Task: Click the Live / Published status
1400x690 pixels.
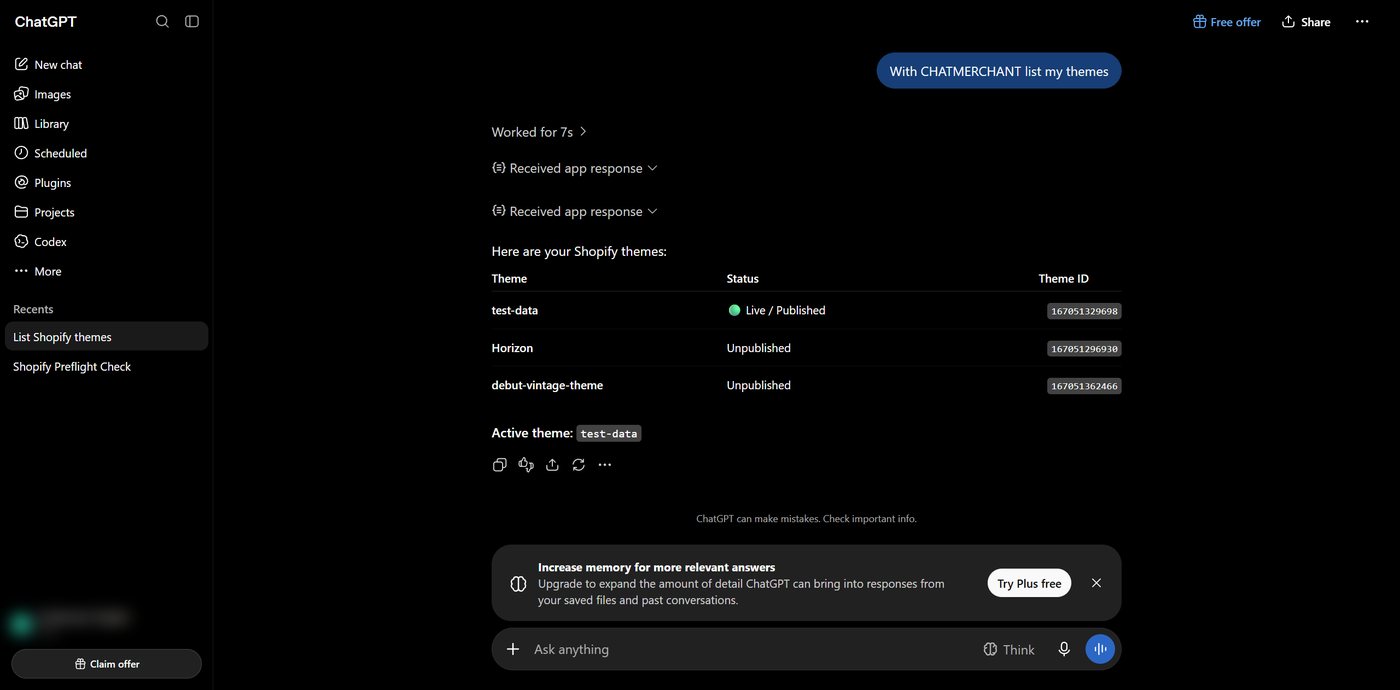Action: pos(777,310)
